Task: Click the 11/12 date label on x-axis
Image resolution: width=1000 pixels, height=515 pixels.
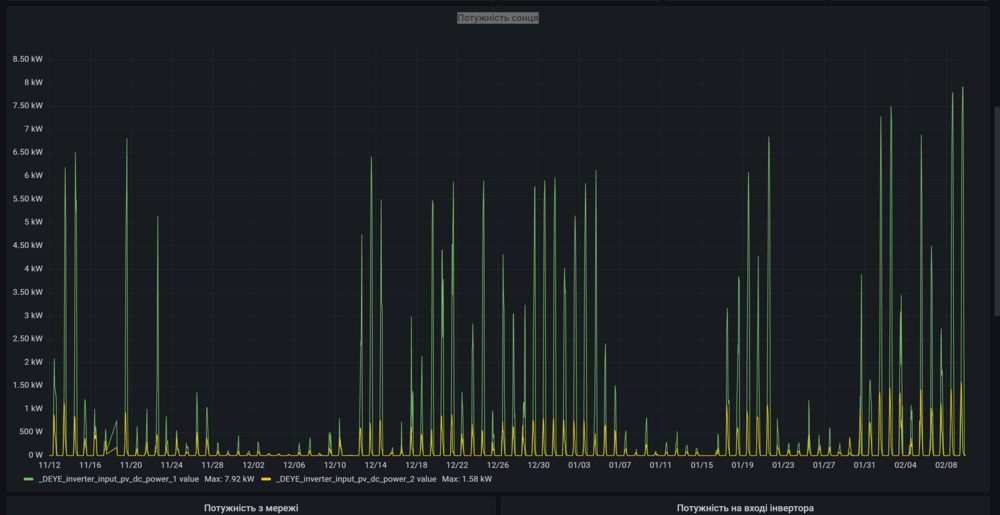Action: (50, 465)
